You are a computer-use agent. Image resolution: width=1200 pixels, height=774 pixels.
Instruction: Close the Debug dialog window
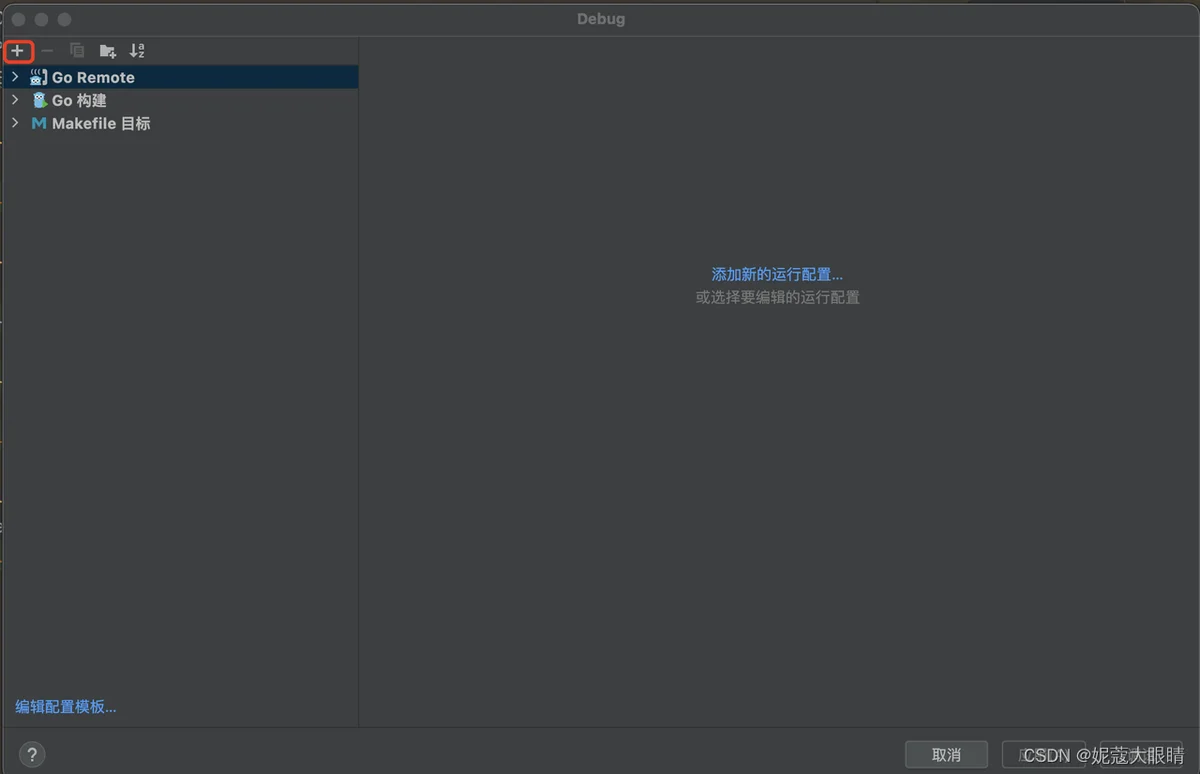pyautogui.click(x=18, y=19)
